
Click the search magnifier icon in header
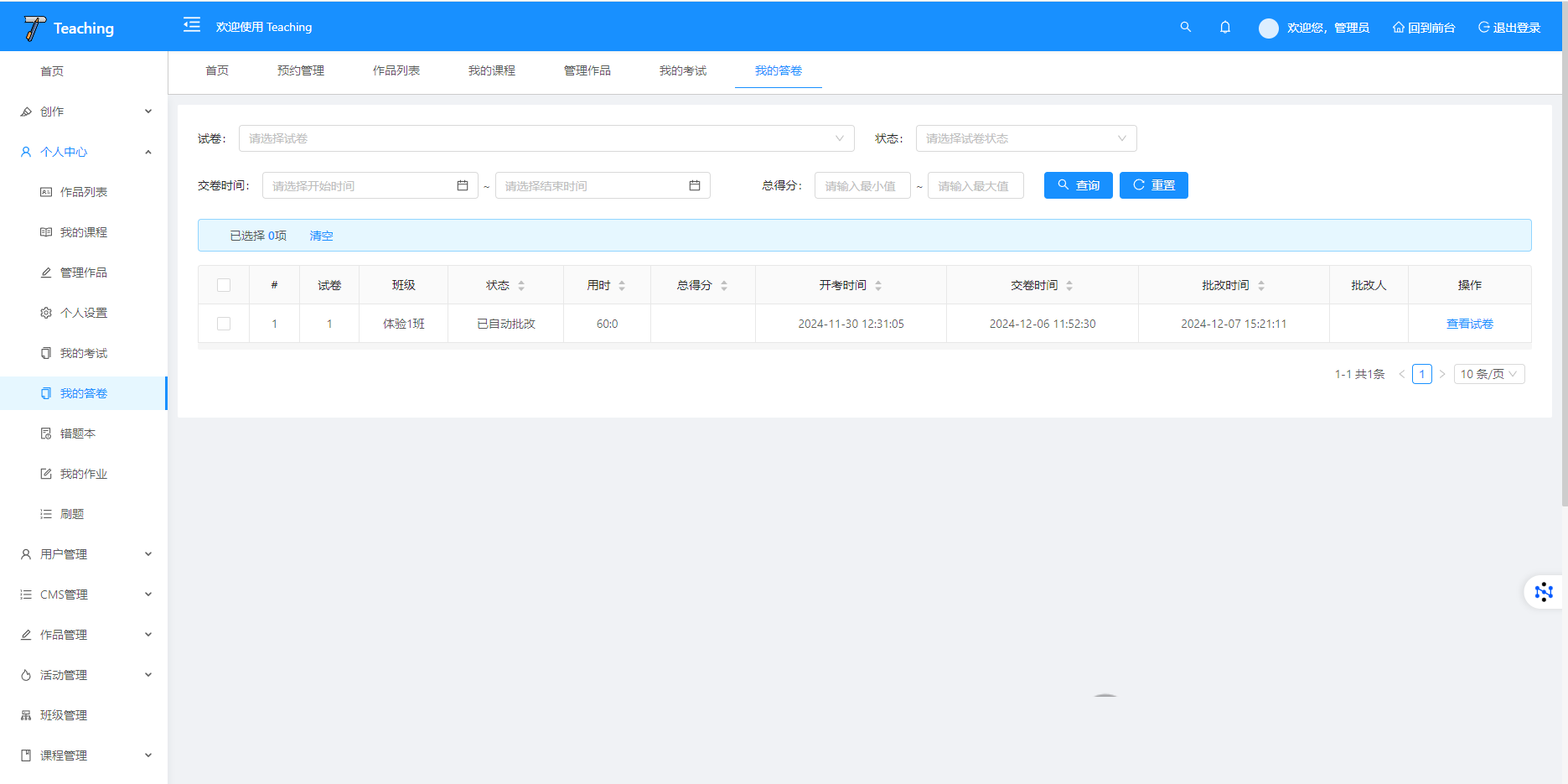pos(1185,27)
